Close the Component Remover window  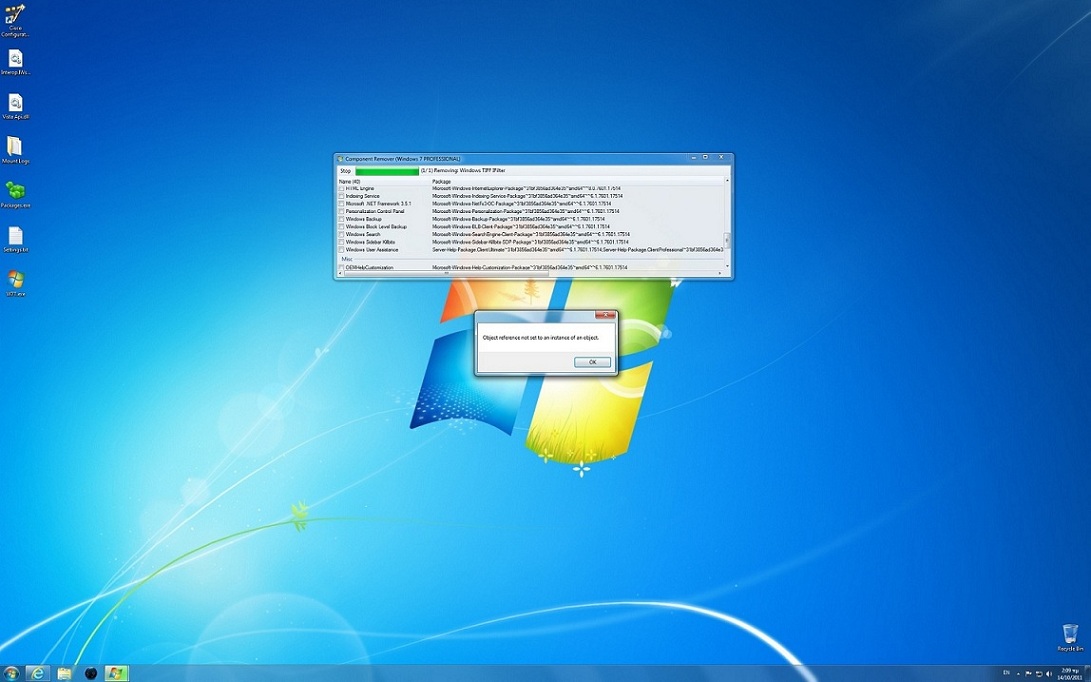(721, 157)
